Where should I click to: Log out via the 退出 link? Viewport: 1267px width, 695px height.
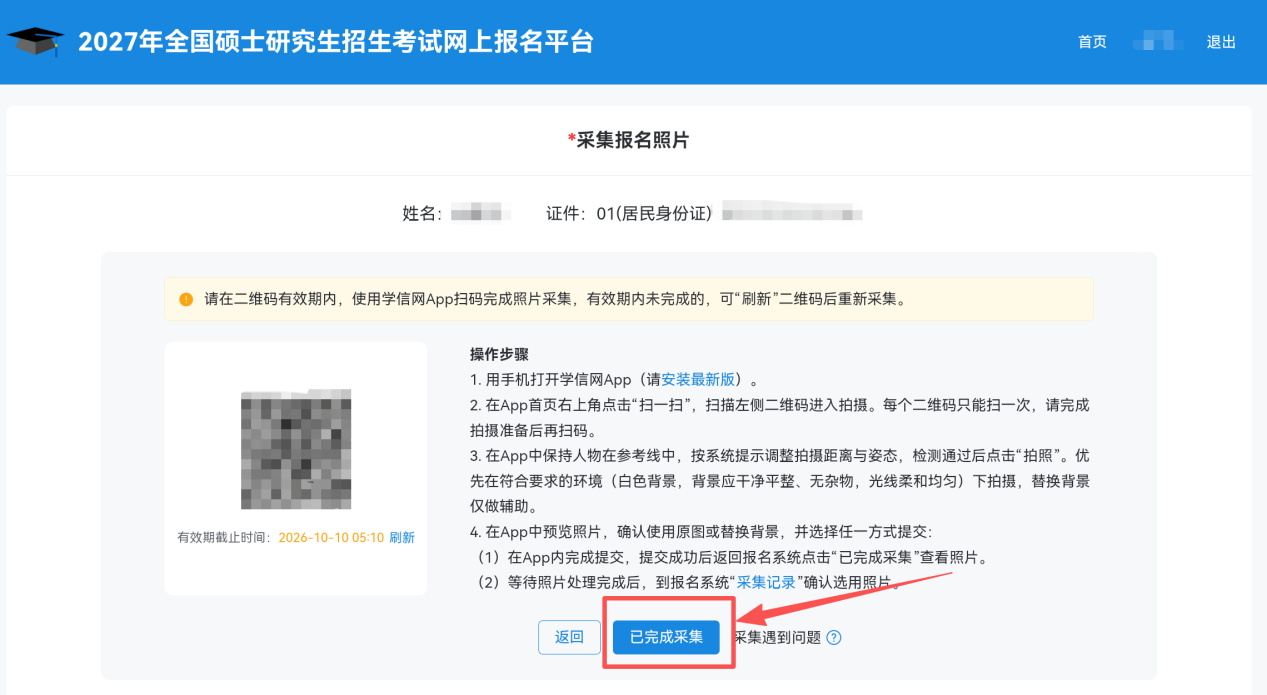click(x=1221, y=42)
